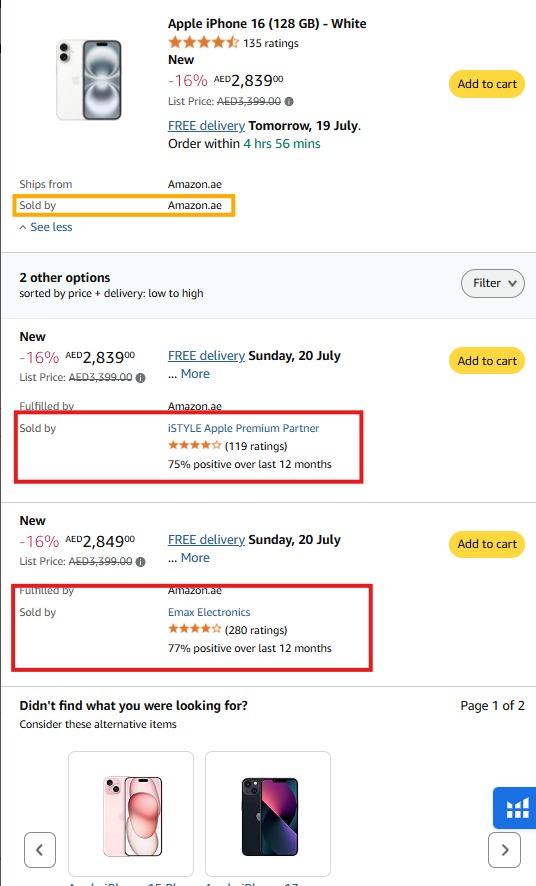Open the pink iPhone alternative item thumbnail
The height and width of the screenshot is (886, 536).
(131, 814)
